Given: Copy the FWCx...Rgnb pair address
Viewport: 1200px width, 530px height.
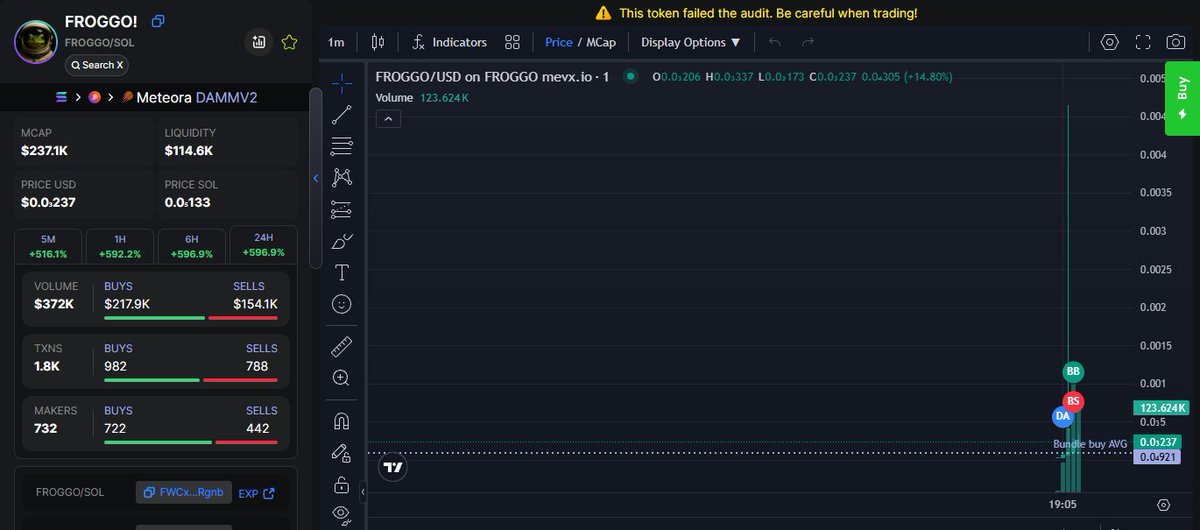Looking at the screenshot, I should coord(184,493).
